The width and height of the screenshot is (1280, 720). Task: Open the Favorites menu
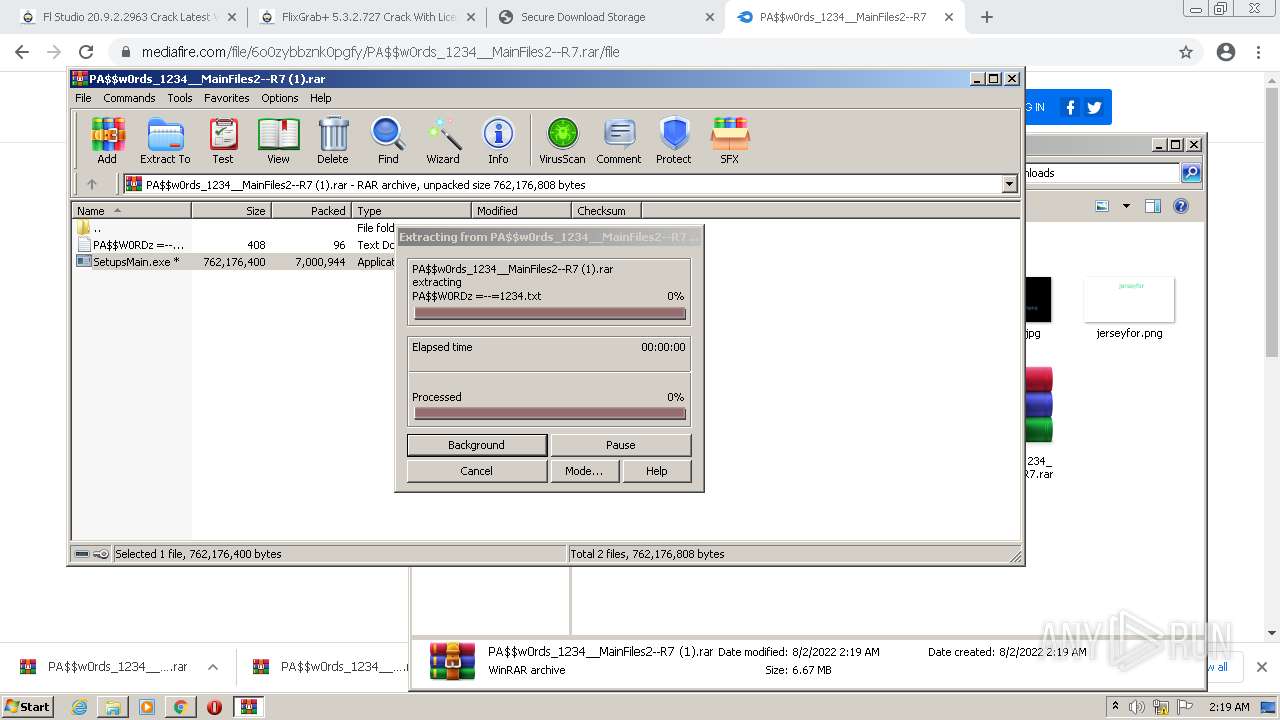point(227,98)
